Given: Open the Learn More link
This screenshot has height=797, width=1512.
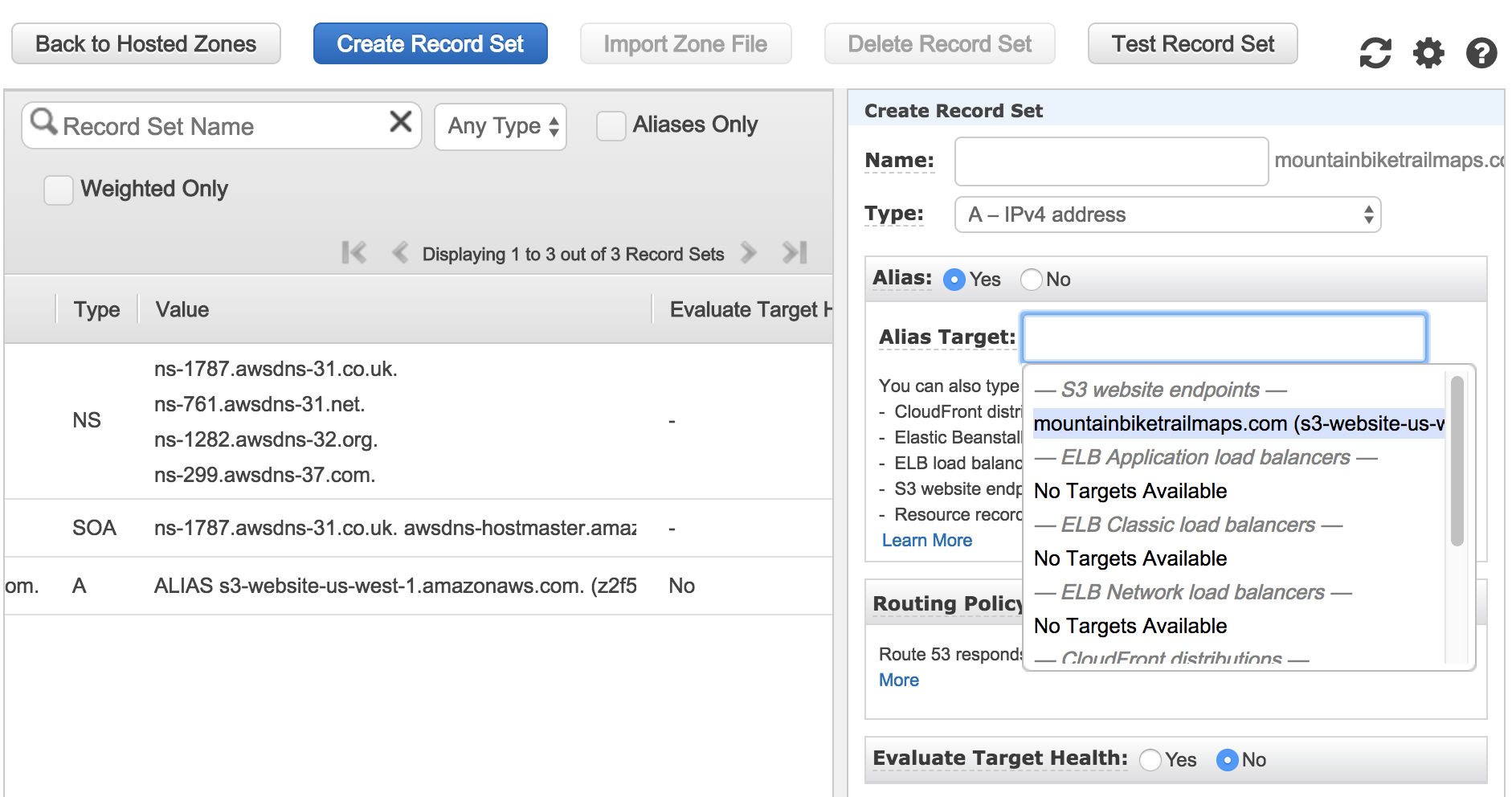Looking at the screenshot, I should point(927,541).
